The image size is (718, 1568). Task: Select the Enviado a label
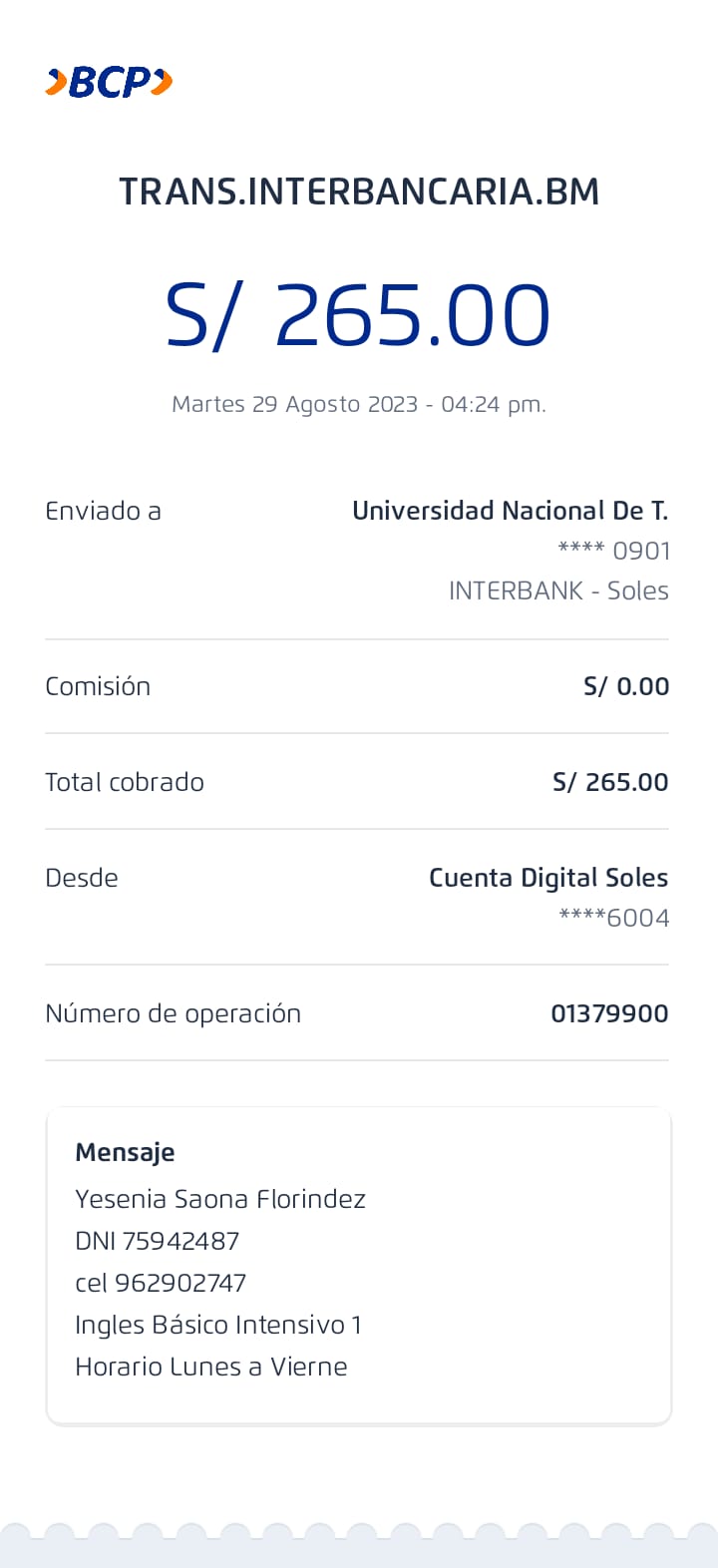point(103,511)
